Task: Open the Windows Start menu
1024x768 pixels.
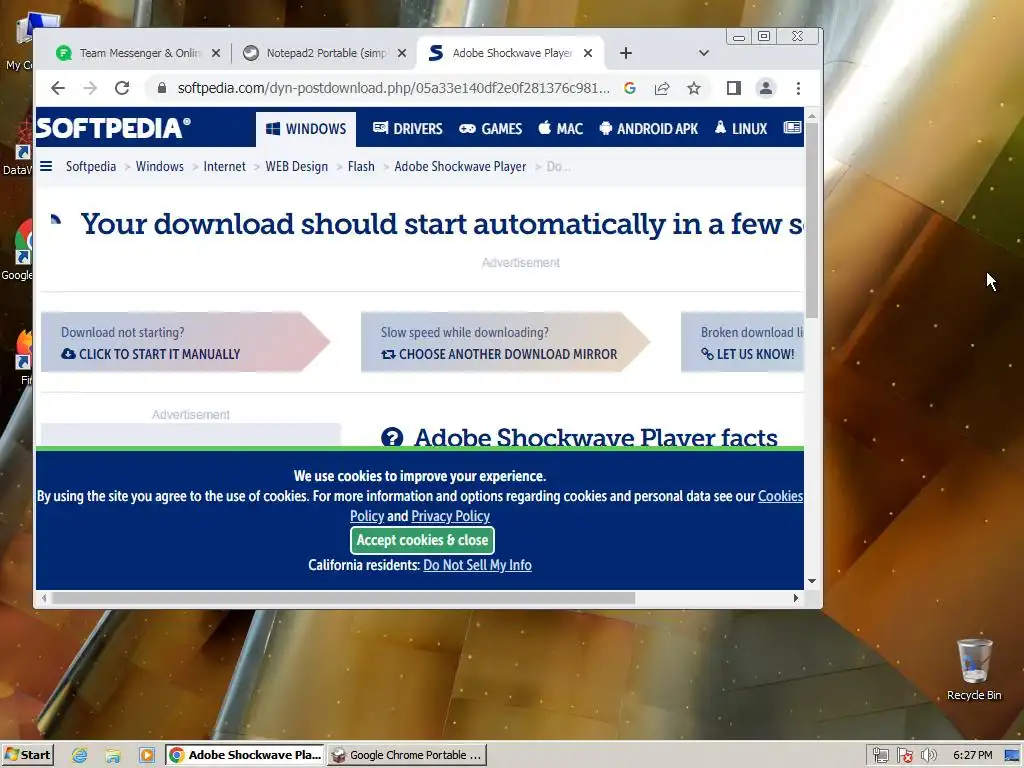Action: (27, 755)
